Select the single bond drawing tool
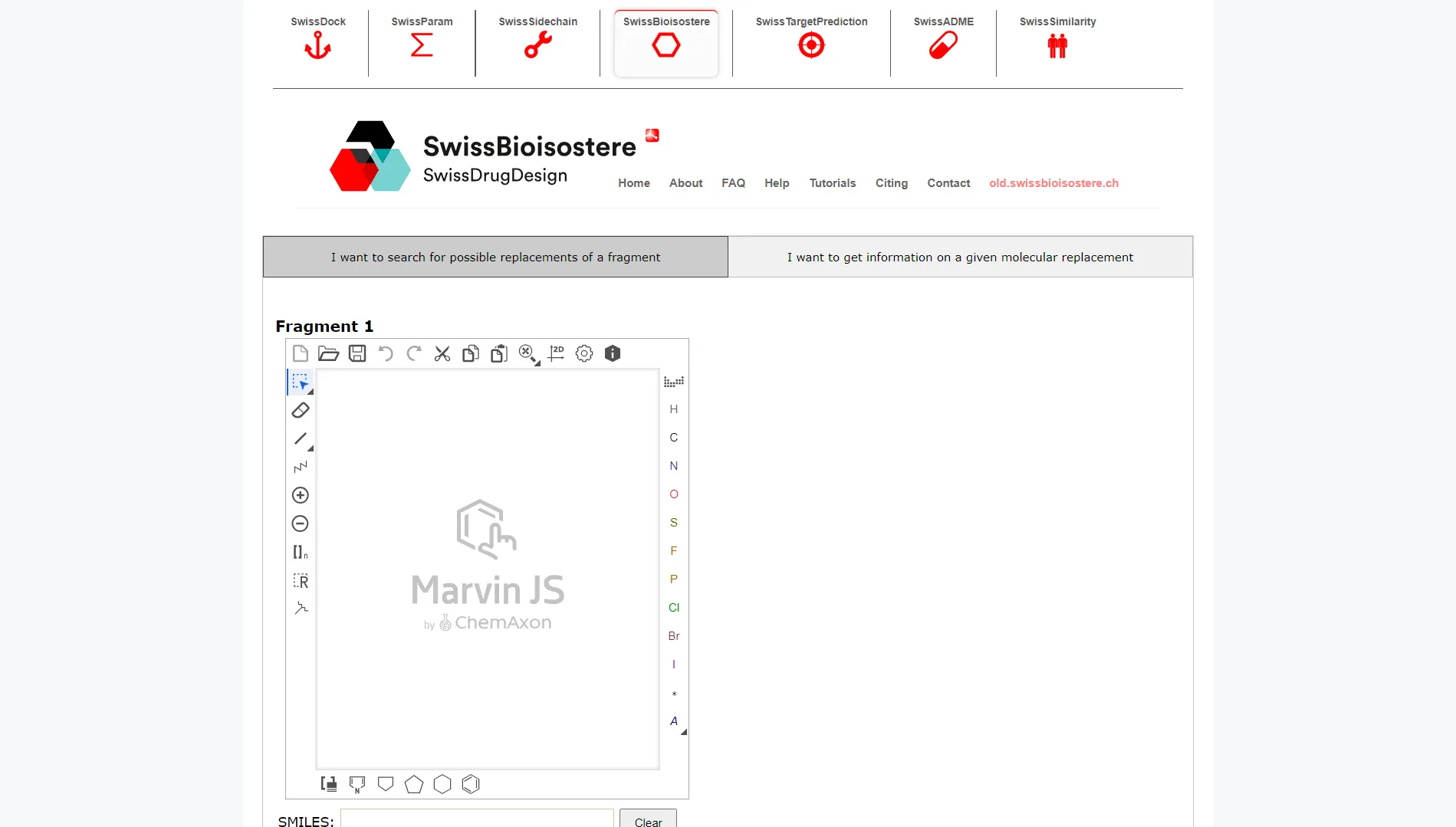Screen dimensions: 1456x827 (300, 439)
